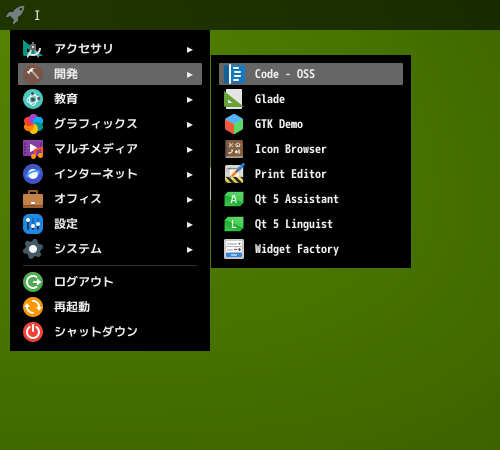Open the Qt 5 Linguist icon

pos(234,224)
